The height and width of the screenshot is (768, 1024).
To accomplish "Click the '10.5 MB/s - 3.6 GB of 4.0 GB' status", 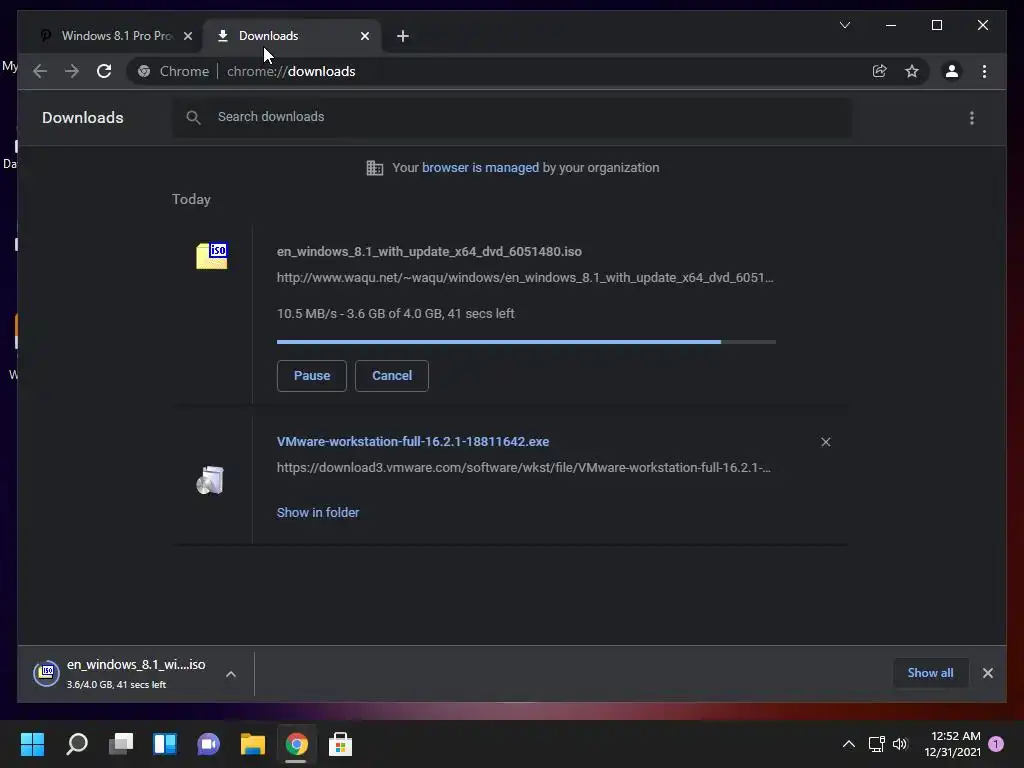I will tap(395, 313).
